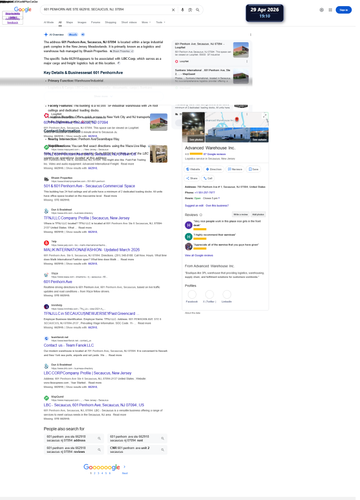Switch to Maps tab
This screenshot has width=360, height=500.
[x=70, y=22]
